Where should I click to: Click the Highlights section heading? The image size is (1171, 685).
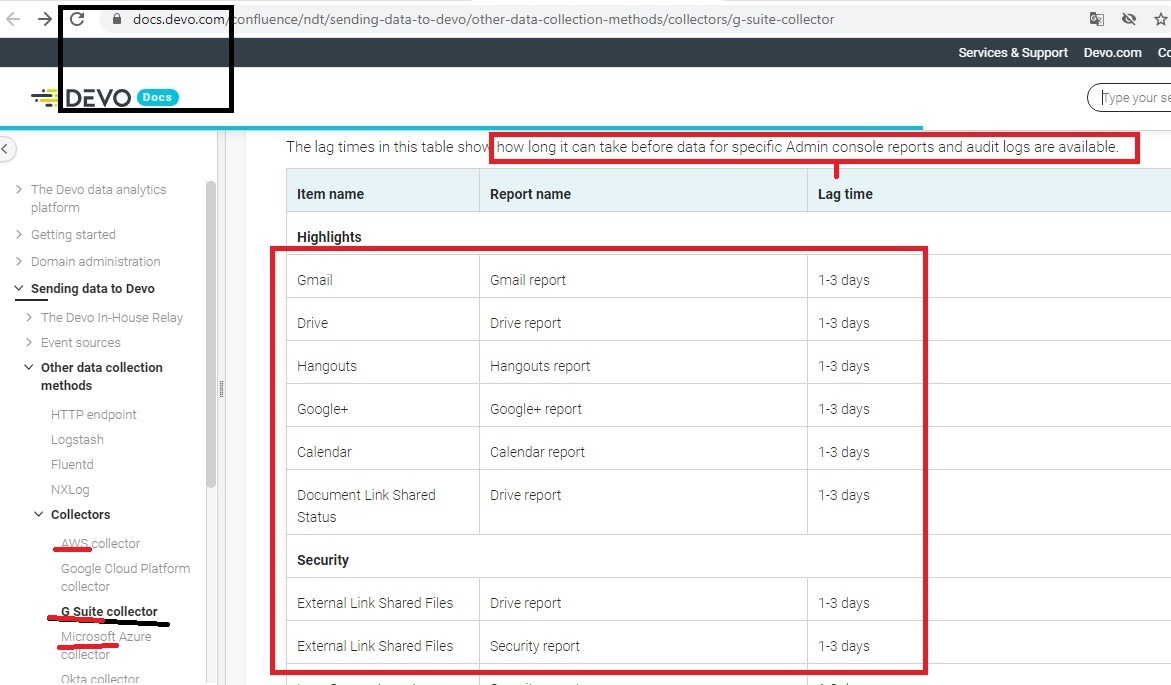click(329, 237)
